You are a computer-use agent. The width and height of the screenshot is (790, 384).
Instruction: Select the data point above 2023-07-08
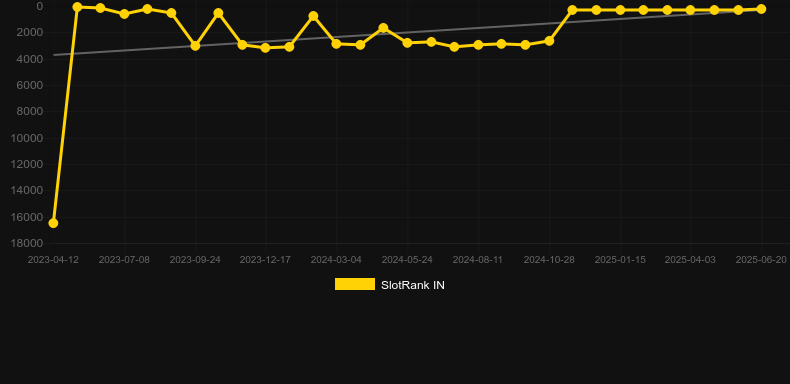pyautogui.click(x=124, y=14)
